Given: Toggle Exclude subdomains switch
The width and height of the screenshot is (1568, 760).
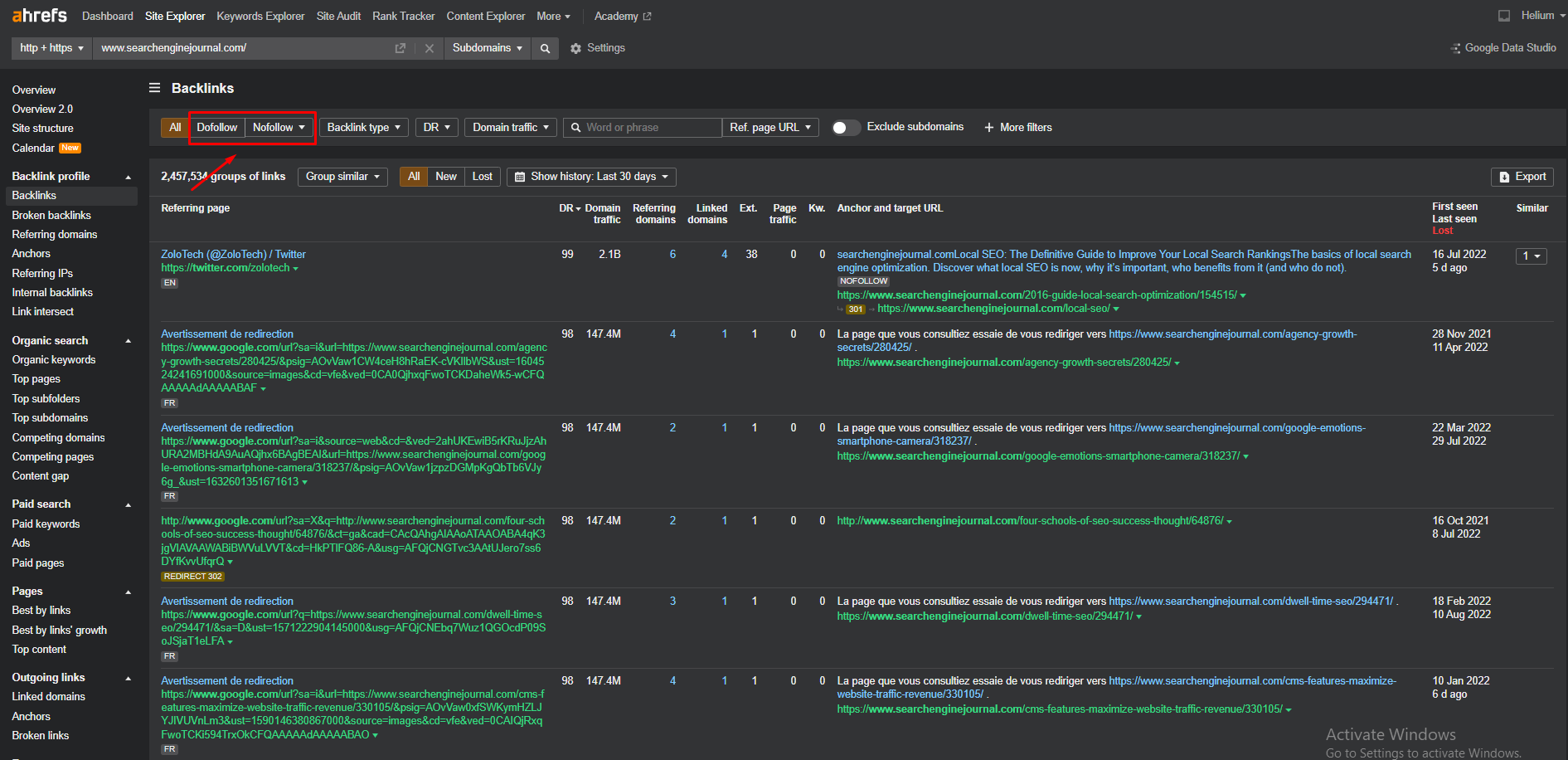Looking at the screenshot, I should click(x=846, y=127).
